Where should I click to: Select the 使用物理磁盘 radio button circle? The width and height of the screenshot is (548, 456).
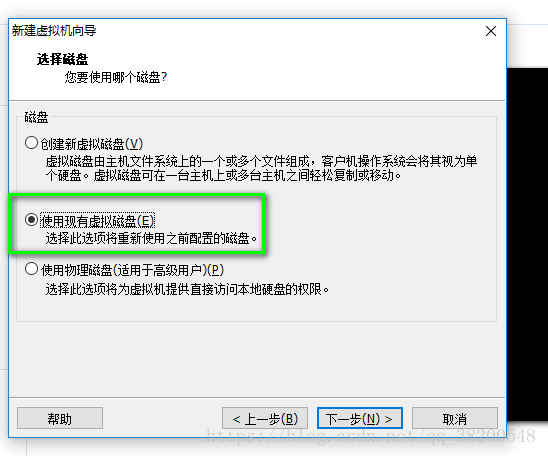pyautogui.click(x=31, y=269)
